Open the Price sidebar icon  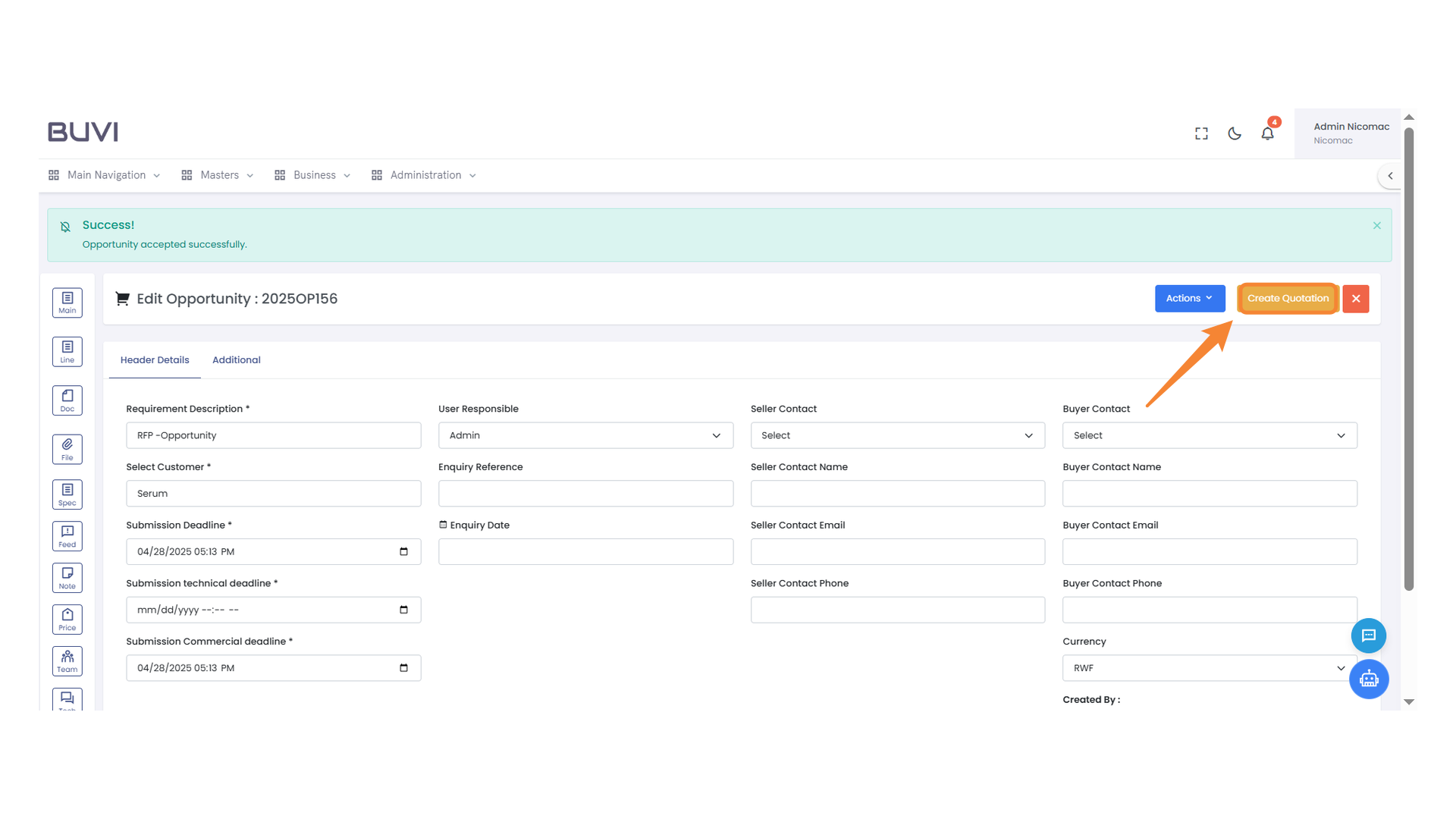pos(67,620)
